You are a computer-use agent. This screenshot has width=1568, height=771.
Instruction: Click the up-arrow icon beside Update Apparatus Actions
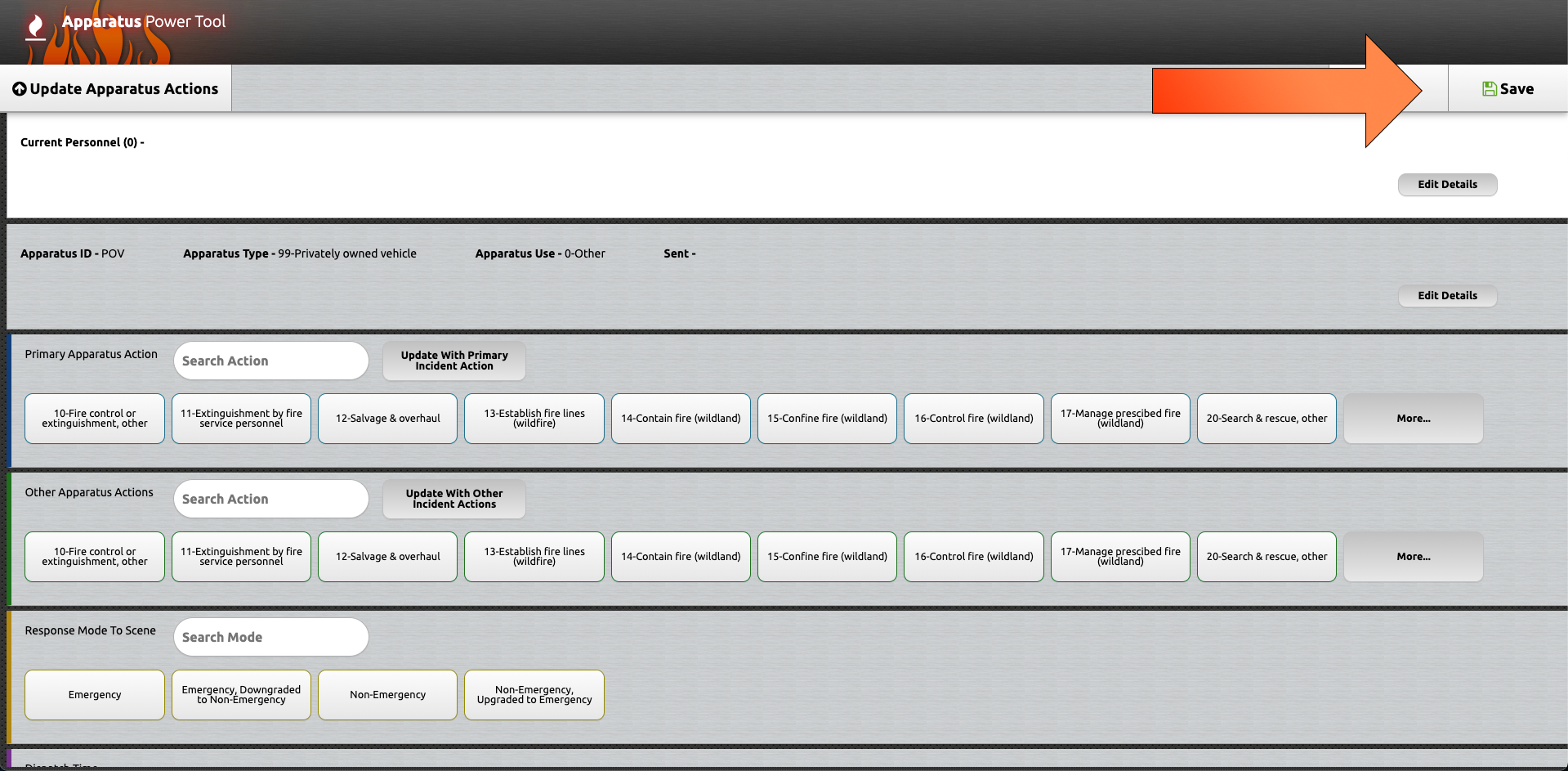[x=20, y=89]
